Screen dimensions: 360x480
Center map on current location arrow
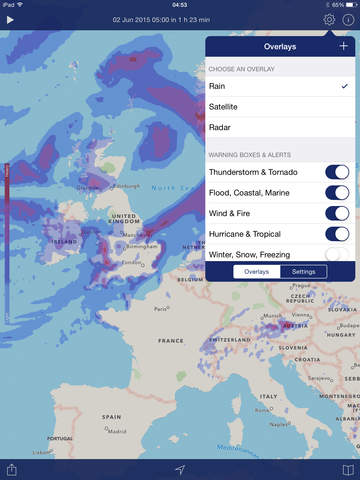pyautogui.click(x=180, y=470)
